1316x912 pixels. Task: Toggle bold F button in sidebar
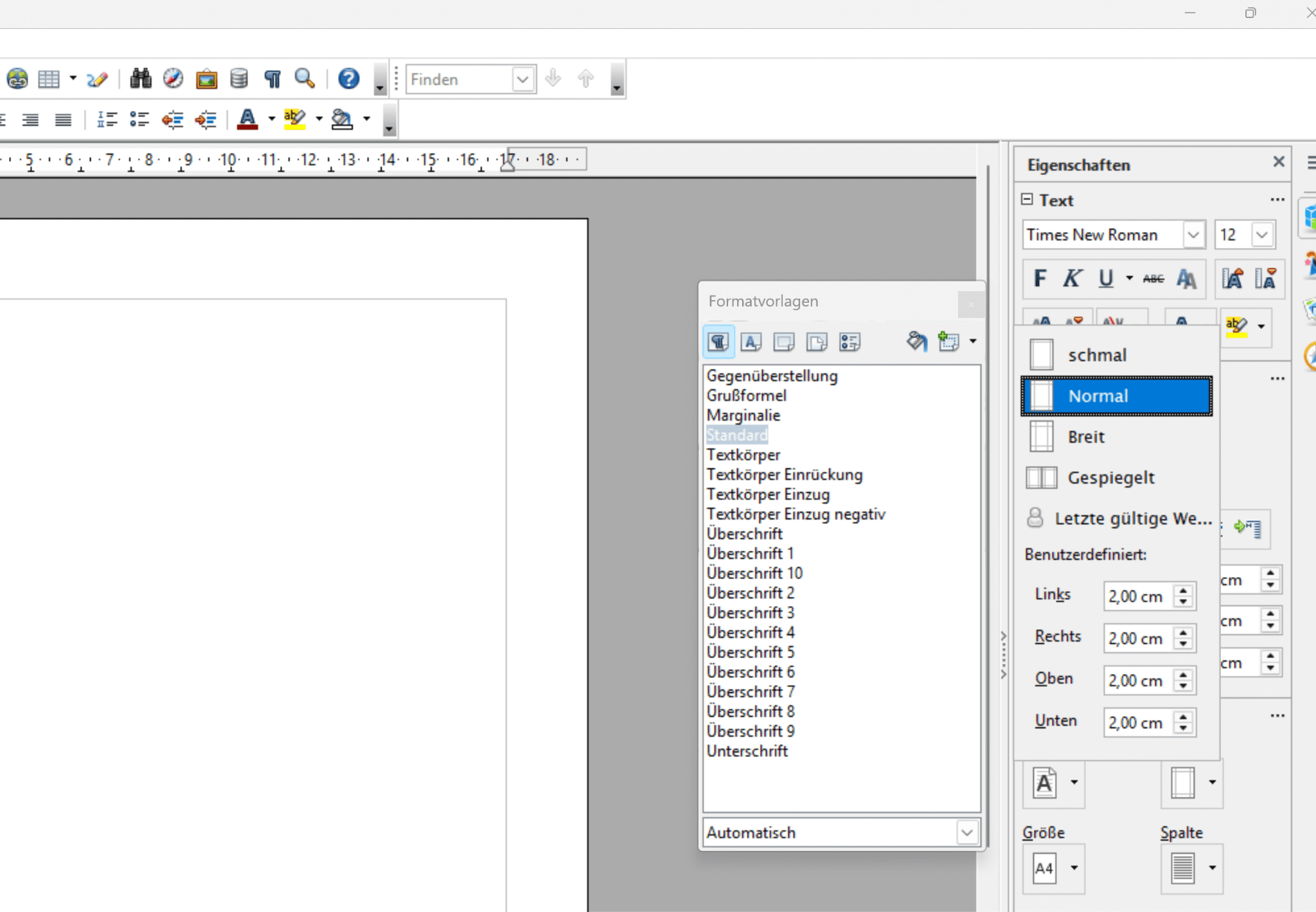(x=1040, y=279)
